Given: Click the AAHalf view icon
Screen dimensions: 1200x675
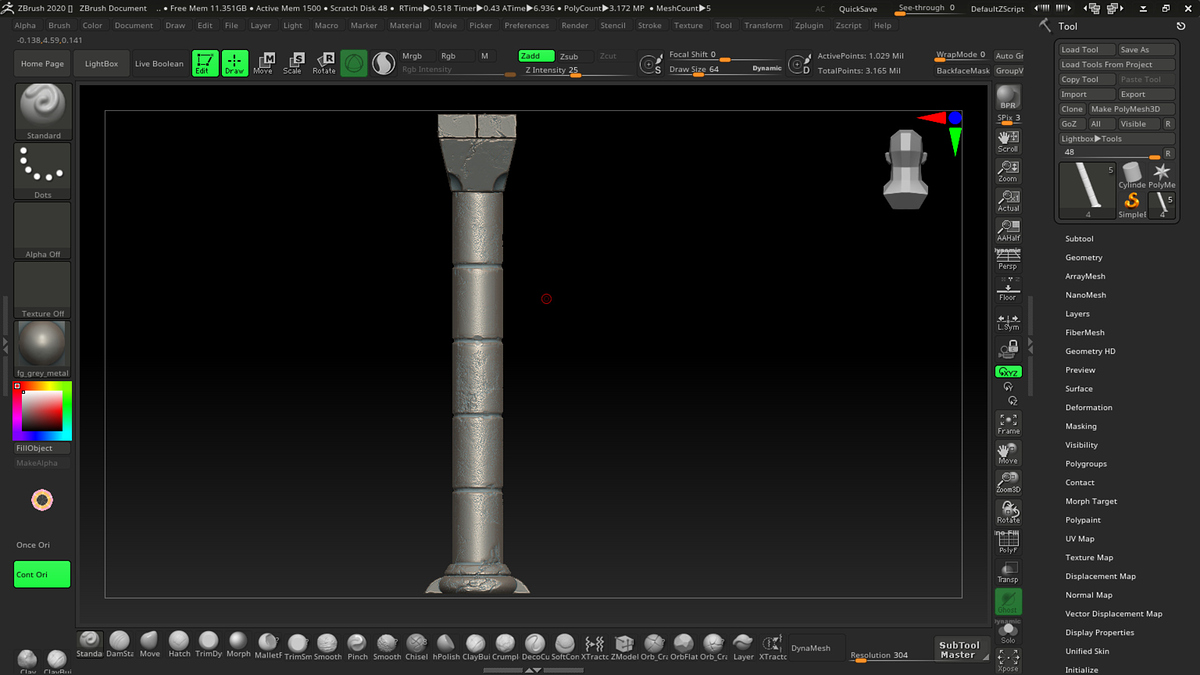Looking at the screenshot, I should click(x=1008, y=231).
